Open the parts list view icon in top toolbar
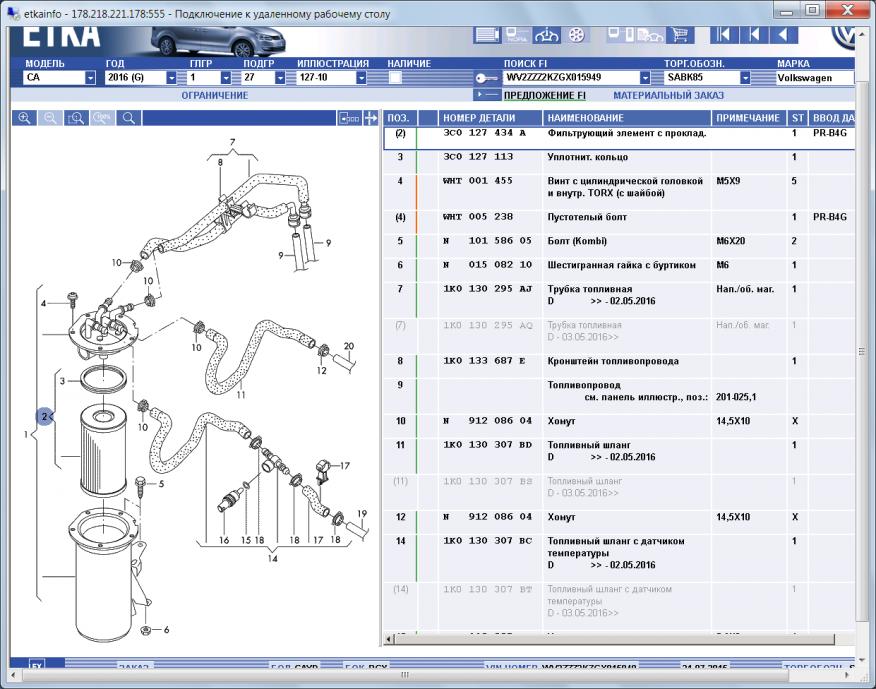The height and width of the screenshot is (689, 876). pyautogui.click(x=487, y=35)
